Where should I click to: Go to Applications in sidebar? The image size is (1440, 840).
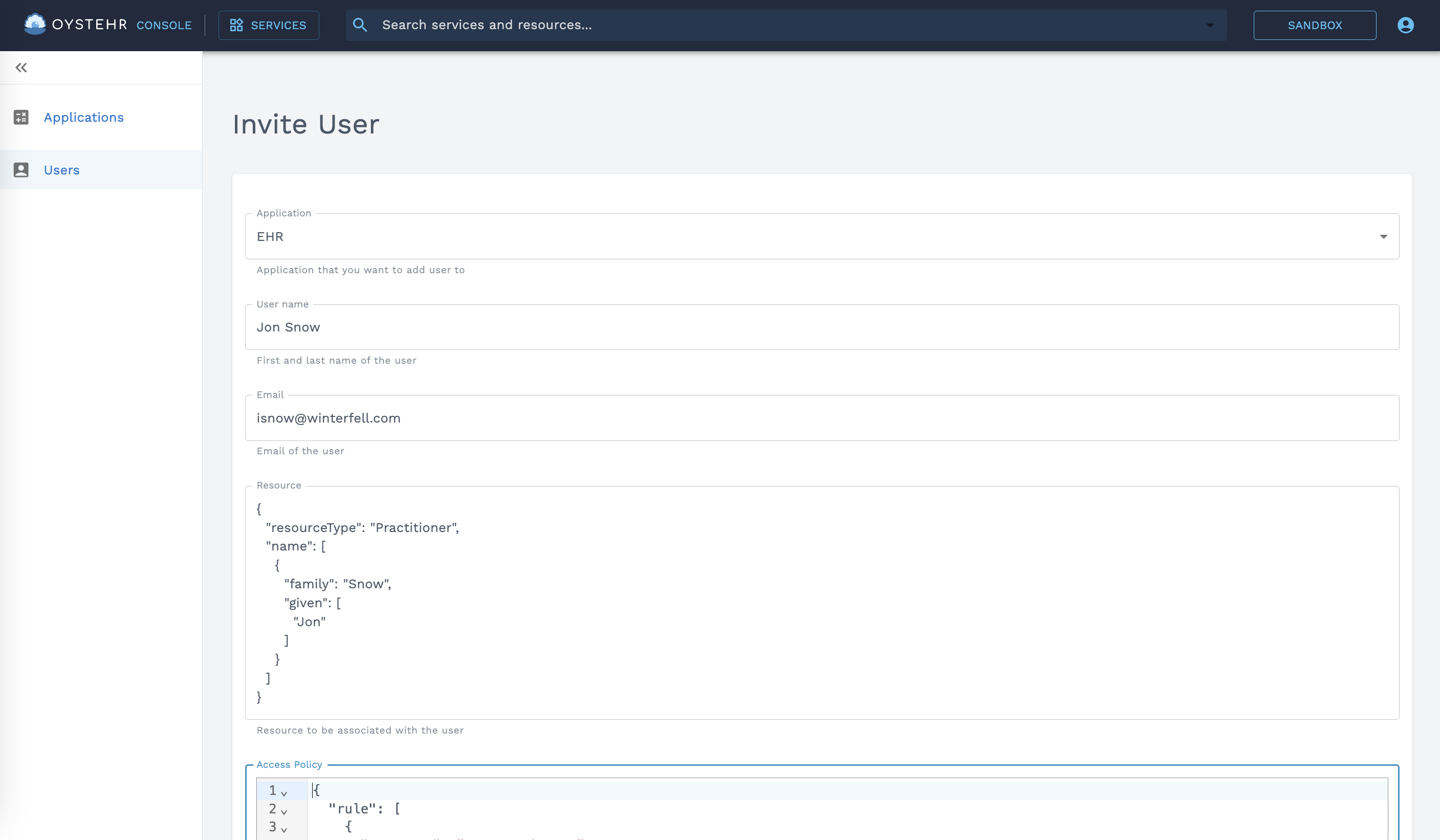pos(83,117)
